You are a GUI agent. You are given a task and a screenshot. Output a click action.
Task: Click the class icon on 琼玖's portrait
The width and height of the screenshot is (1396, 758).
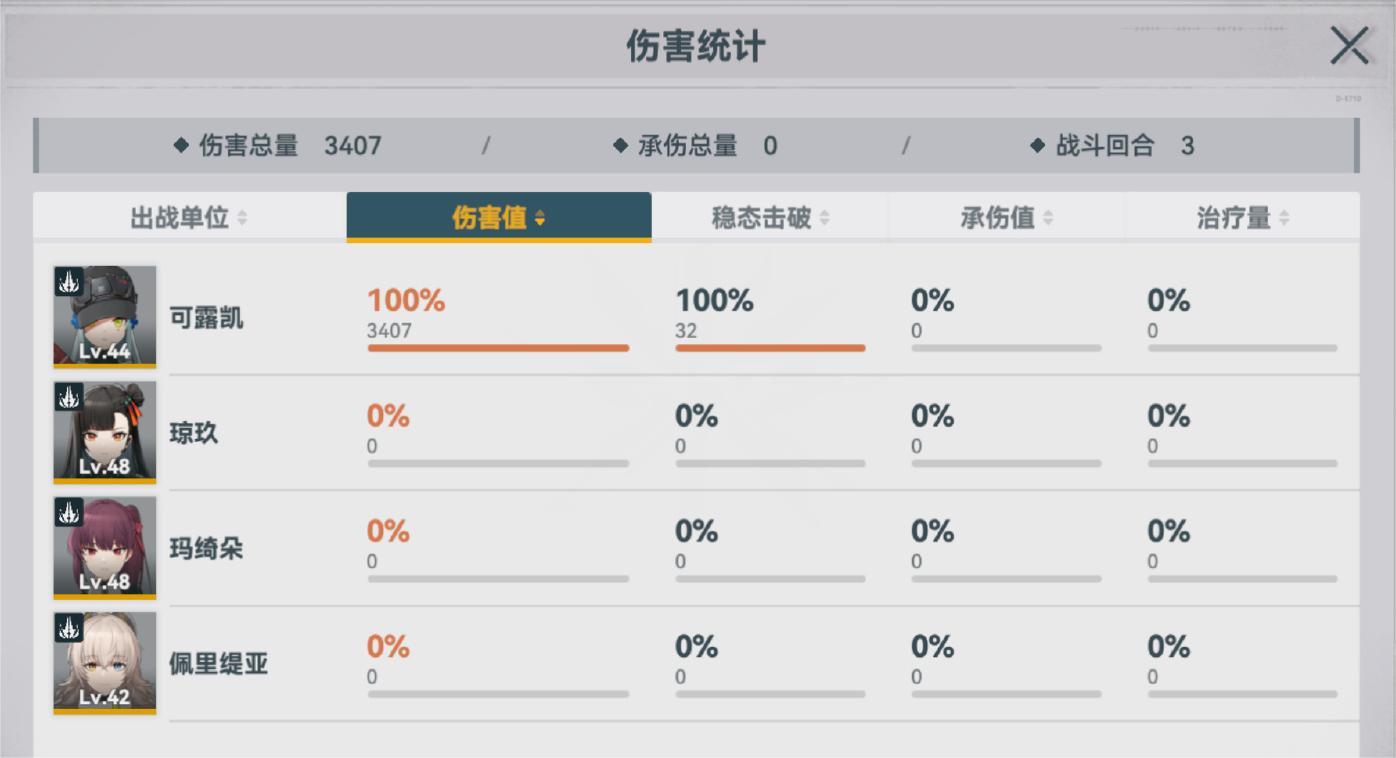click(68, 397)
